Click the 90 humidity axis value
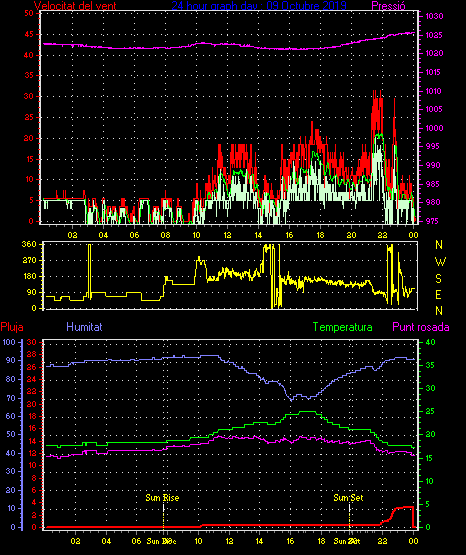This screenshot has width=466, height=555. coord(11,360)
